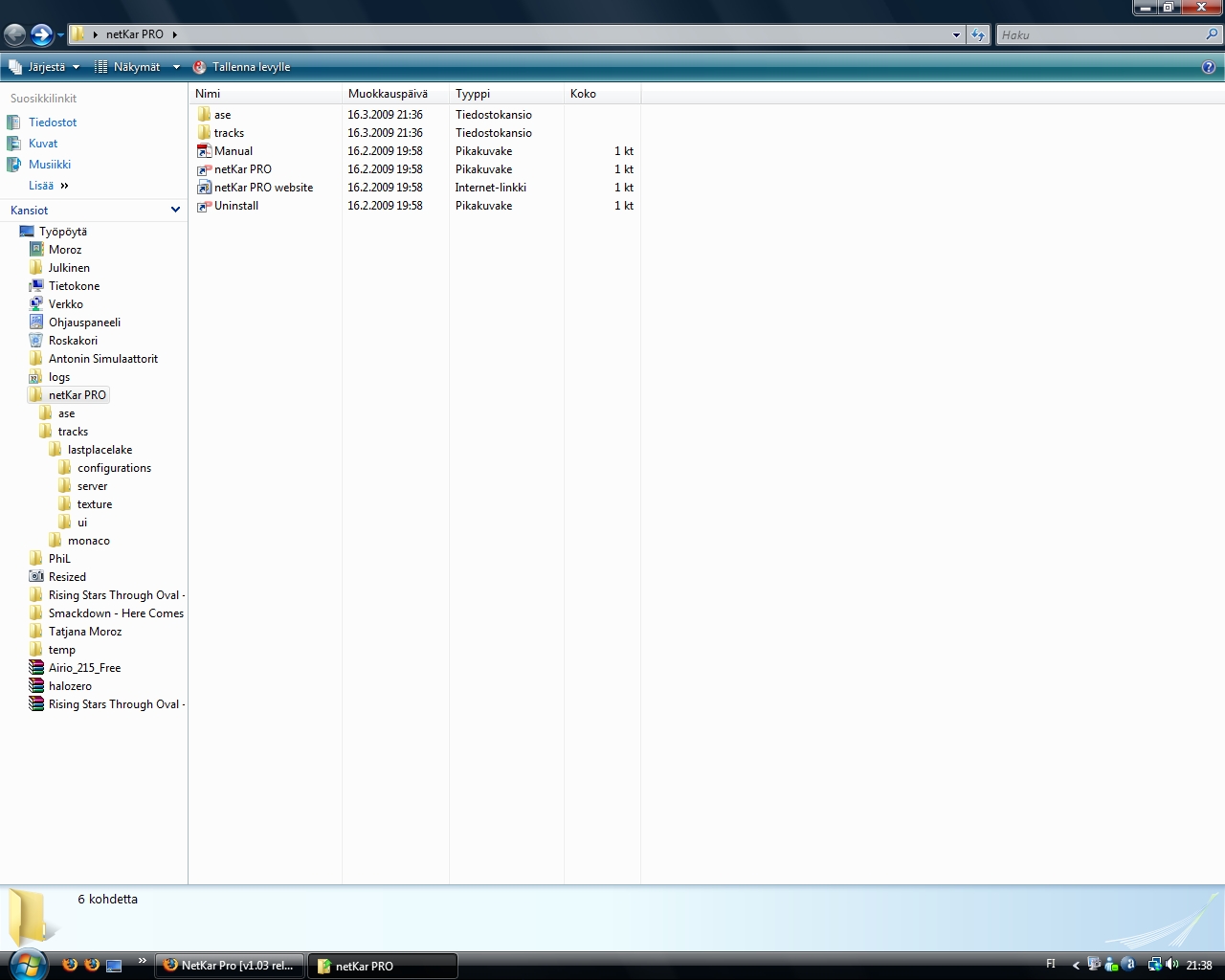The image size is (1225, 980).
Task: Select the configurations folder in tree
Action: click(x=114, y=468)
